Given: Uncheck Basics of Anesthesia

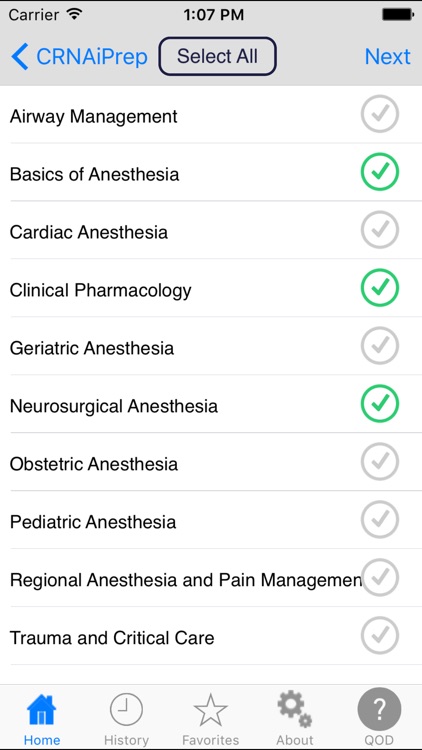Looking at the screenshot, I should pos(379,172).
